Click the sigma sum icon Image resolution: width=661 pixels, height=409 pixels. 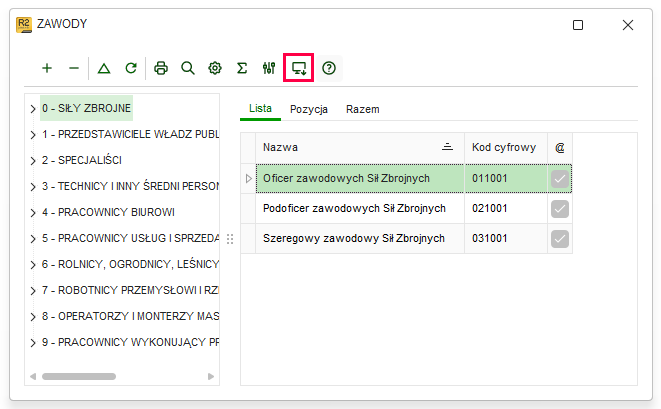coord(242,68)
